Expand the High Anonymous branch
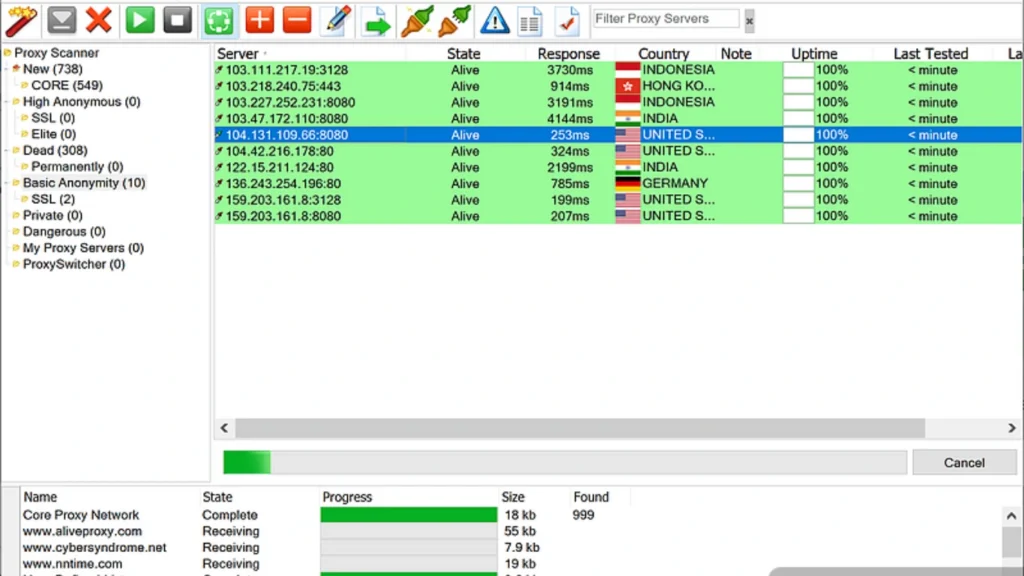Image resolution: width=1024 pixels, height=576 pixels. click(x=9, y=101)
